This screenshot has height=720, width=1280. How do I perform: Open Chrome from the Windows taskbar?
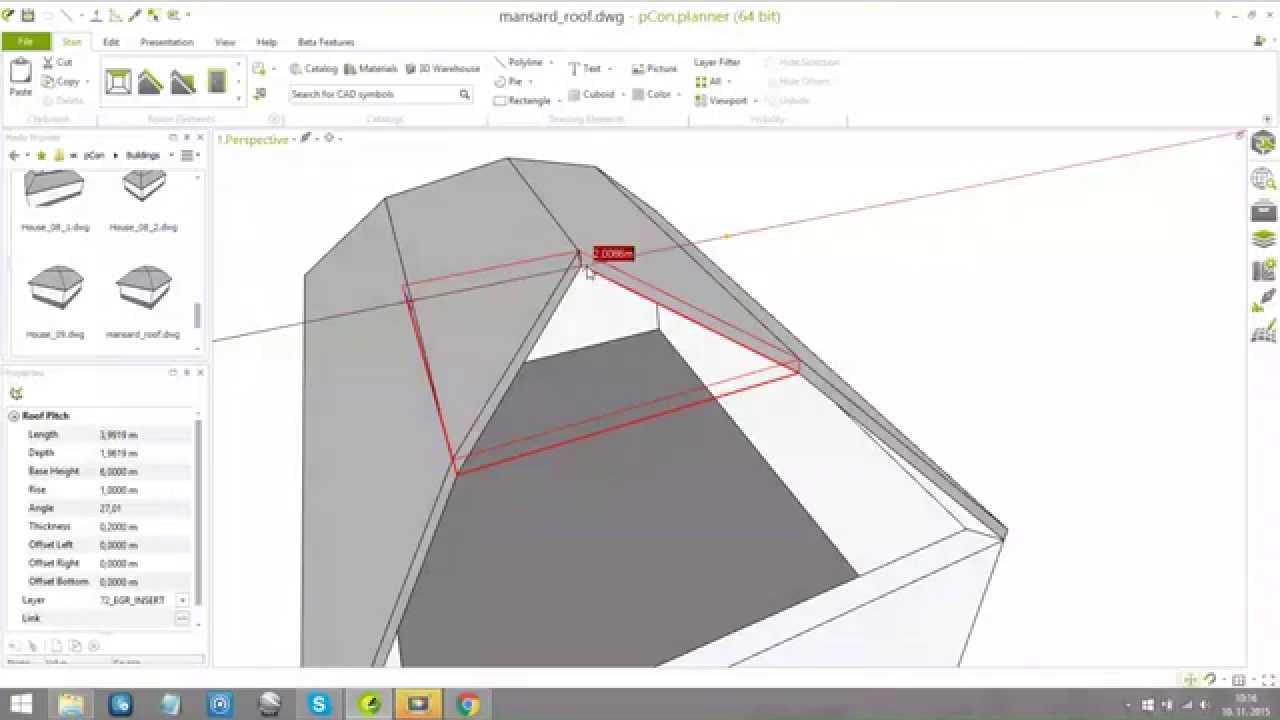468,704
